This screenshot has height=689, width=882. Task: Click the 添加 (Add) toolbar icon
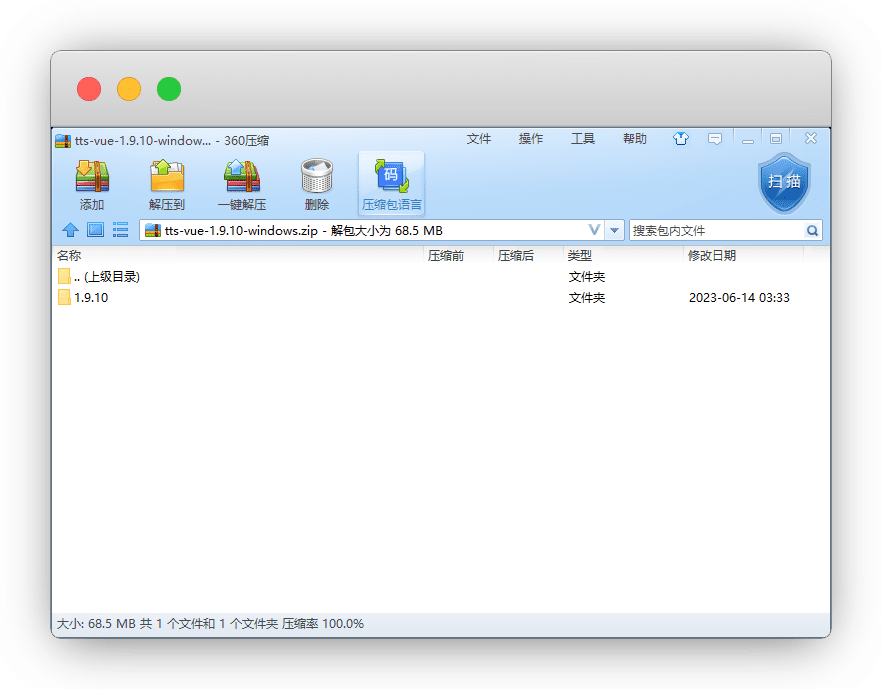tap(92, 177)
